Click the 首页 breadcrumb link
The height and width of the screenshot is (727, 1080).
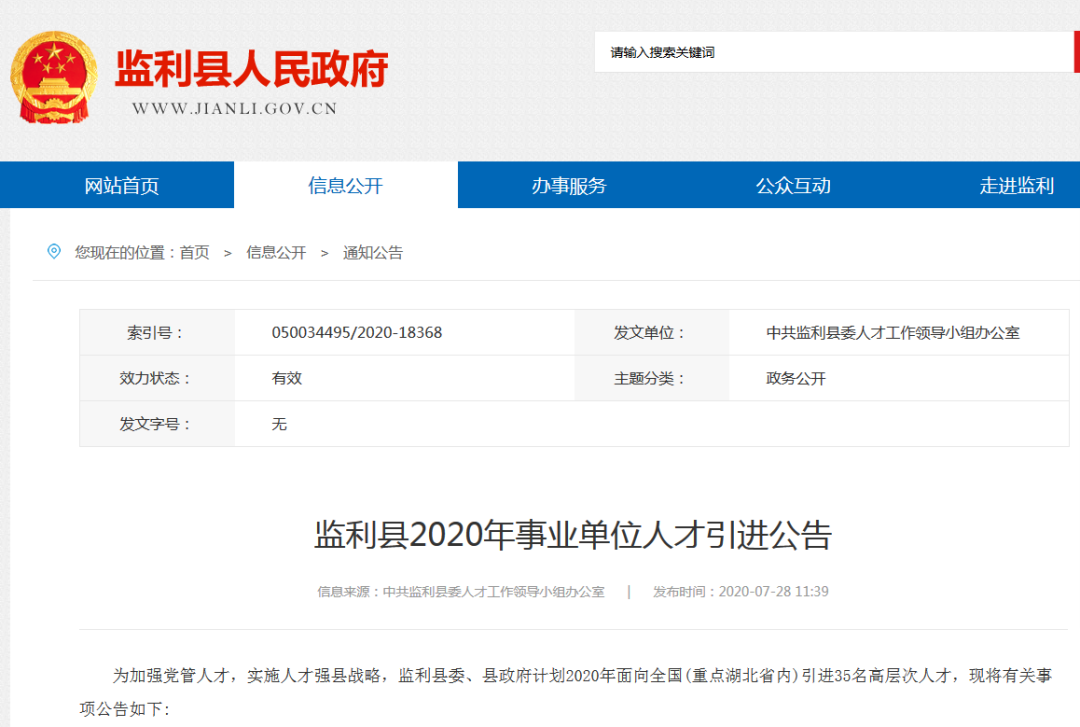(198, 252)
